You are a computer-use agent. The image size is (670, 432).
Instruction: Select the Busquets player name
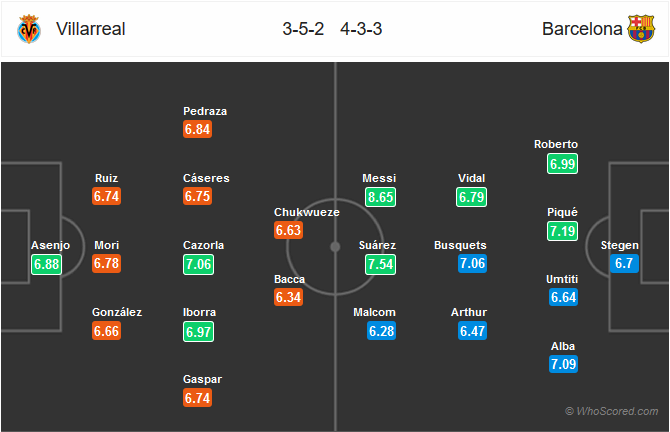point(460,245)
